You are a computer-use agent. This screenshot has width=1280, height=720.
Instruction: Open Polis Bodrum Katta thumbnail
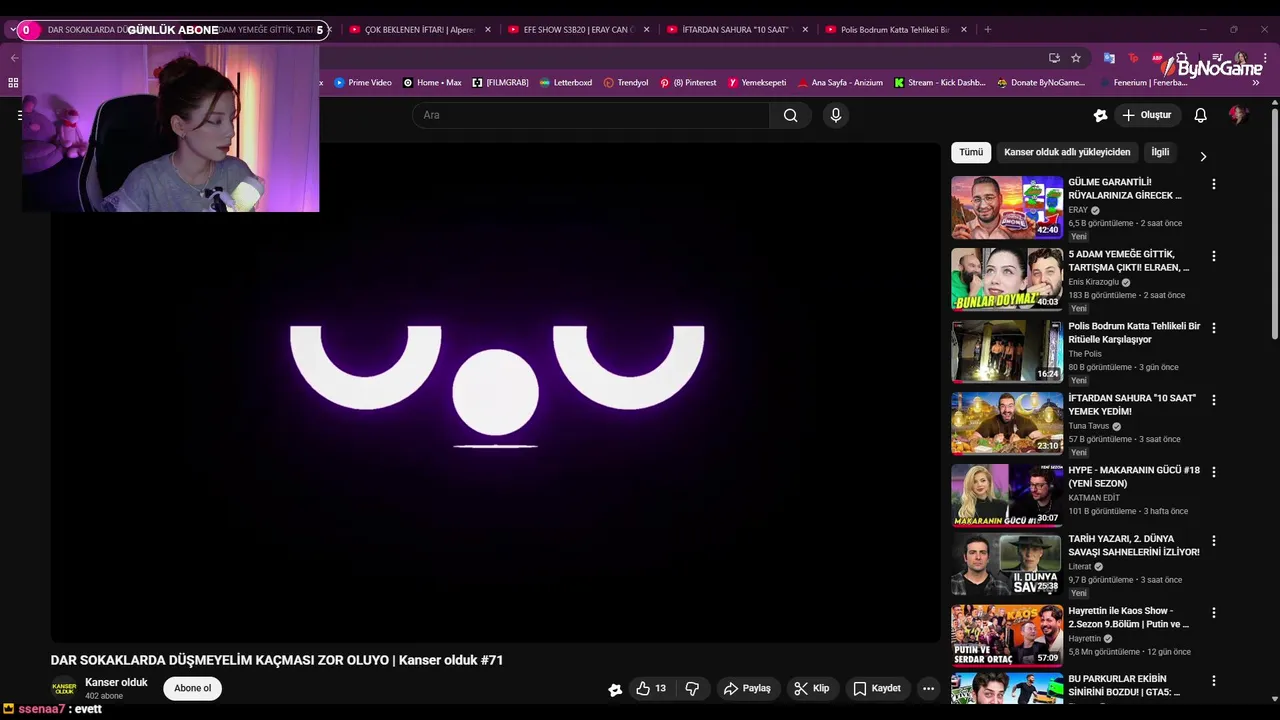(x=1007, y=351)
